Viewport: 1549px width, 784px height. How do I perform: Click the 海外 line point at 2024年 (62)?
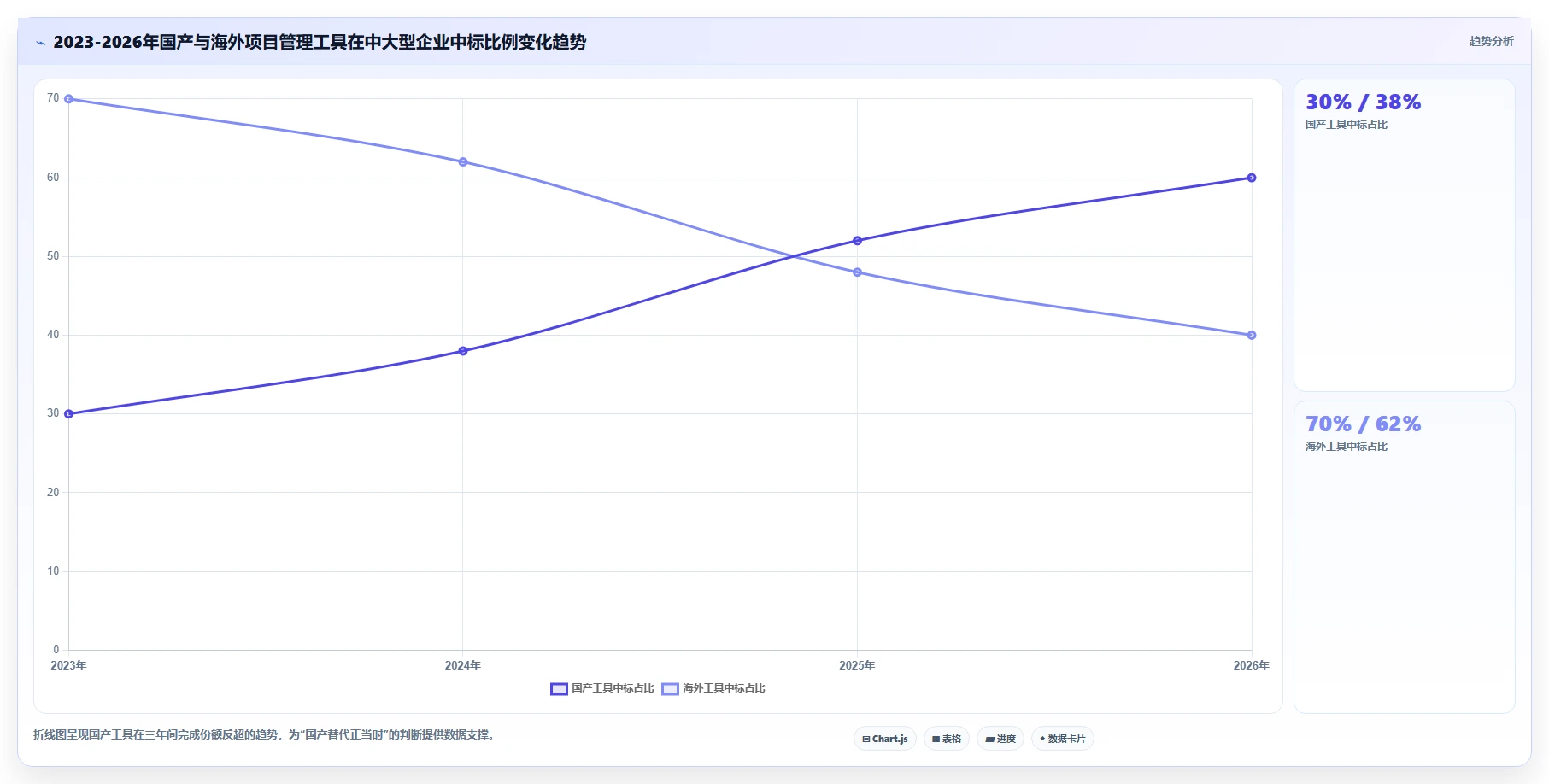tap(463, 161)
